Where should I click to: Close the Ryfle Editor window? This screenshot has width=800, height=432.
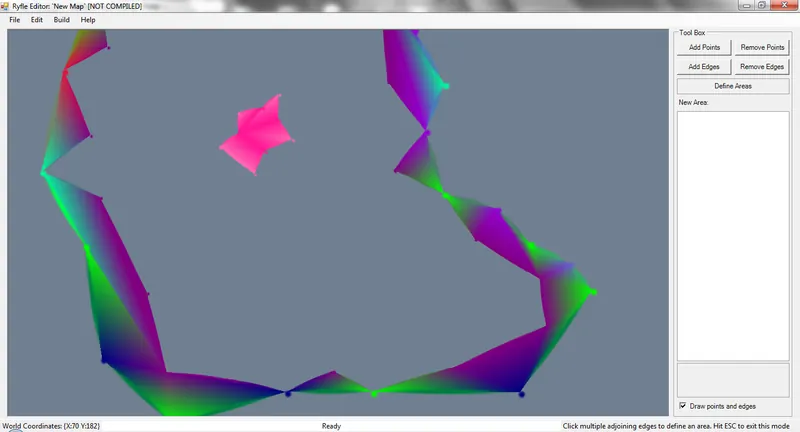(x=784, y=5)
